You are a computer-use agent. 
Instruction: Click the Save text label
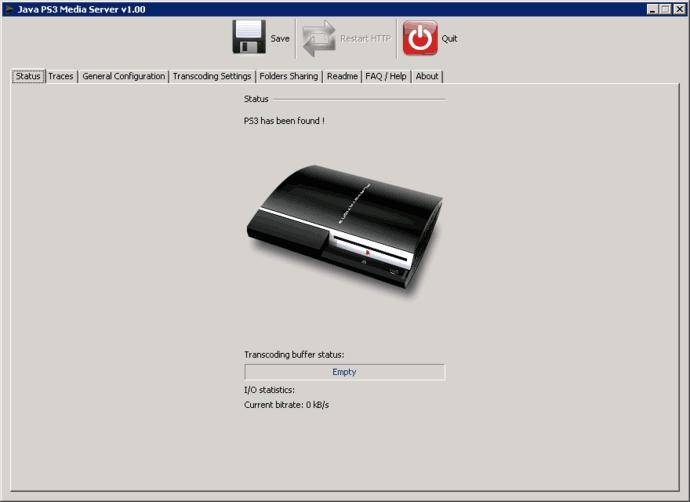(280, 39)
